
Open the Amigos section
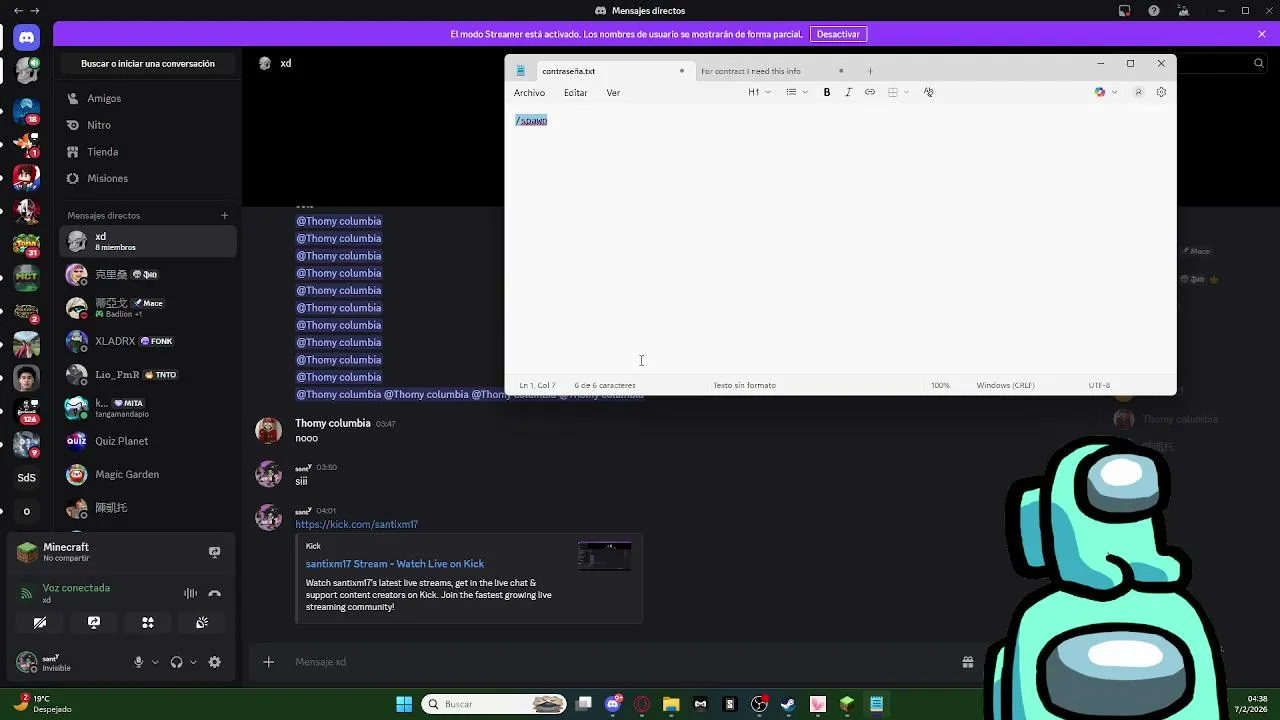[x=148, y=98]
